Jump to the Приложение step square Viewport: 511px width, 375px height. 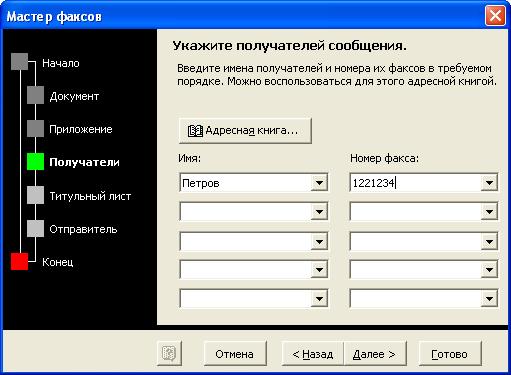click(35, 128)
